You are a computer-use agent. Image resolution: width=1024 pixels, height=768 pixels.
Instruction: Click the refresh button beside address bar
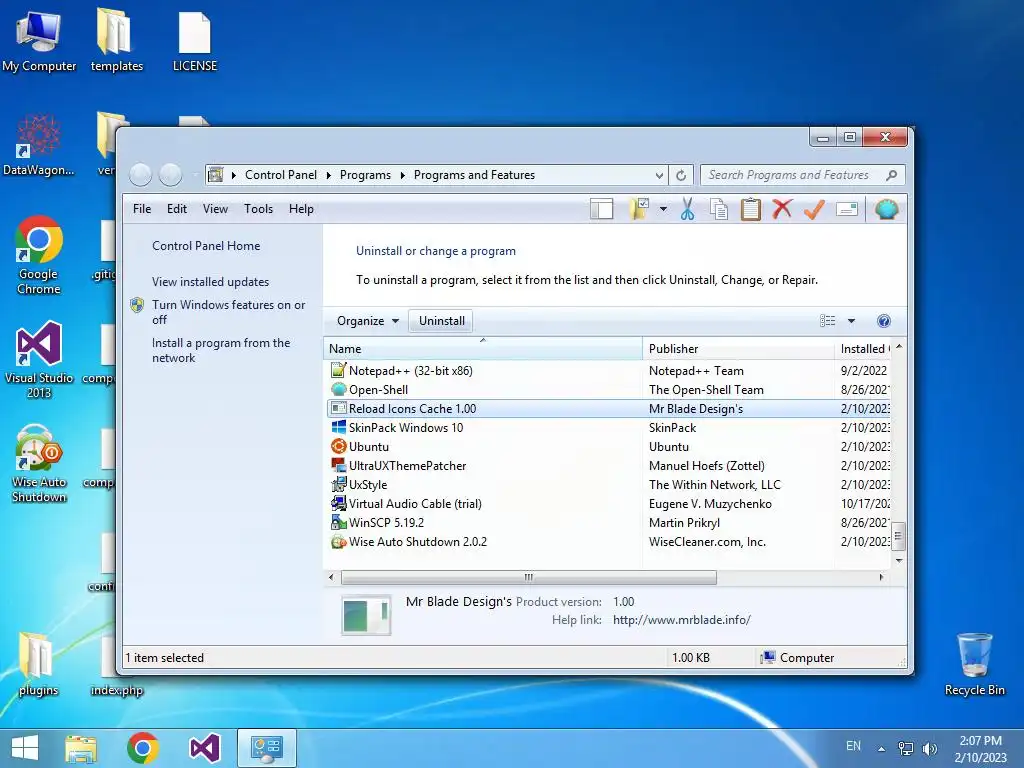(x=680, y=175)
